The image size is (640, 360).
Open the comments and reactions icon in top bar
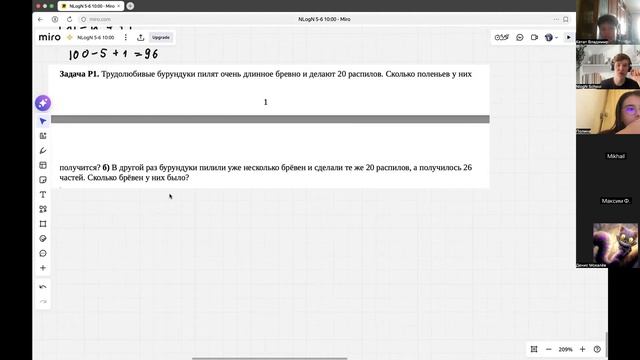coord(520,37)
